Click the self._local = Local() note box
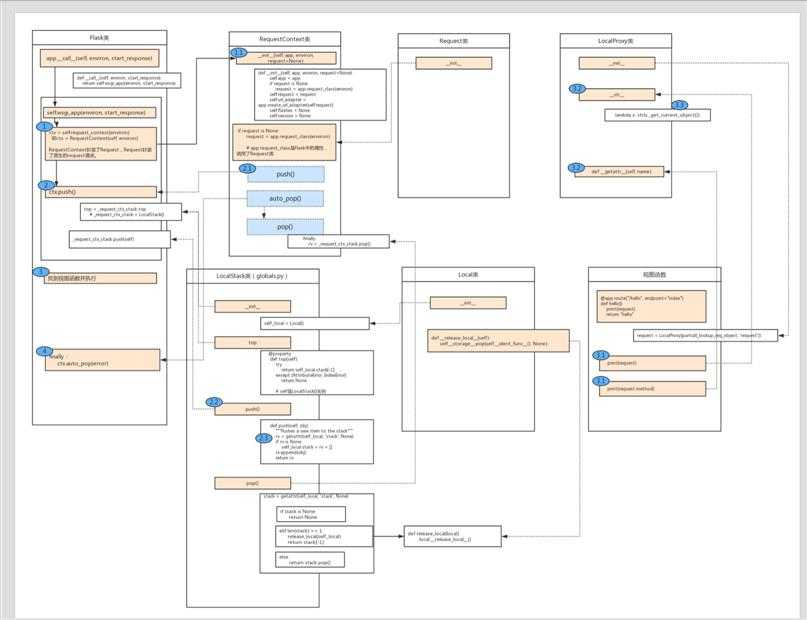Image resolution: width=807 pixels, height=620 pixels. point(314,323)
